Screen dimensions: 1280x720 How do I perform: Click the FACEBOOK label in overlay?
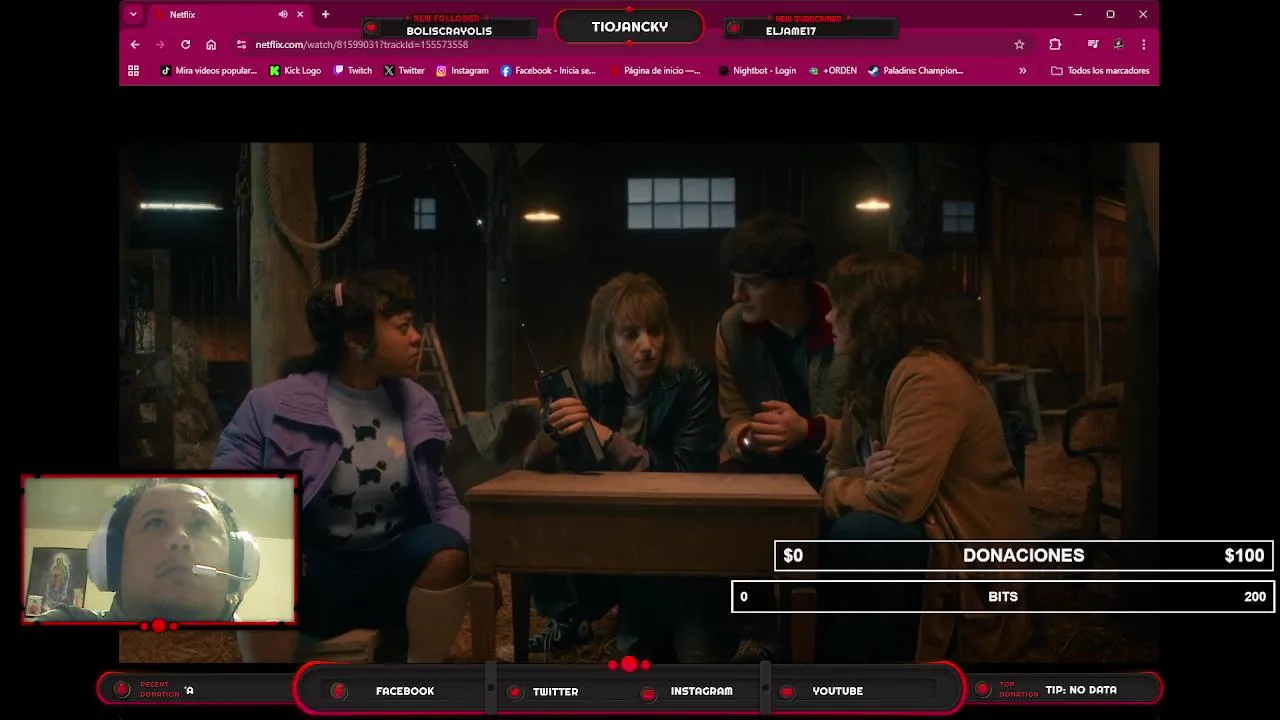(x=405, y=691)
